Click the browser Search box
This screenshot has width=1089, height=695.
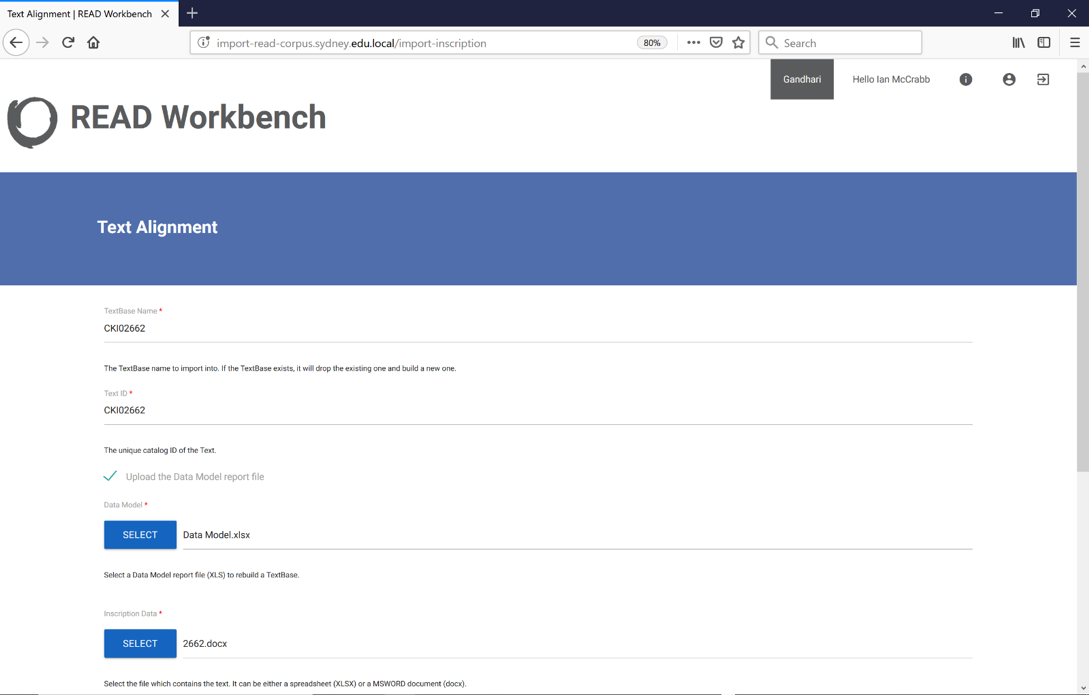tap(840, 42)
